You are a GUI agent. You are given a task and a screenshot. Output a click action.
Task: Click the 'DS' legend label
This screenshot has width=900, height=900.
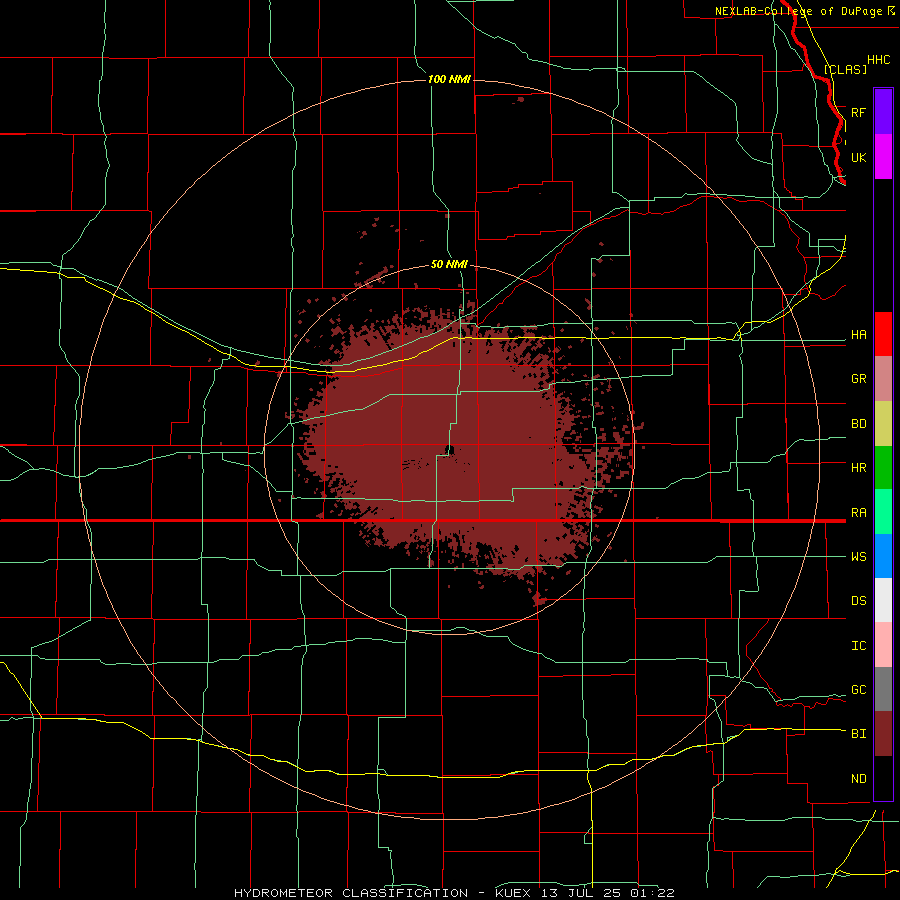(858, 600)
